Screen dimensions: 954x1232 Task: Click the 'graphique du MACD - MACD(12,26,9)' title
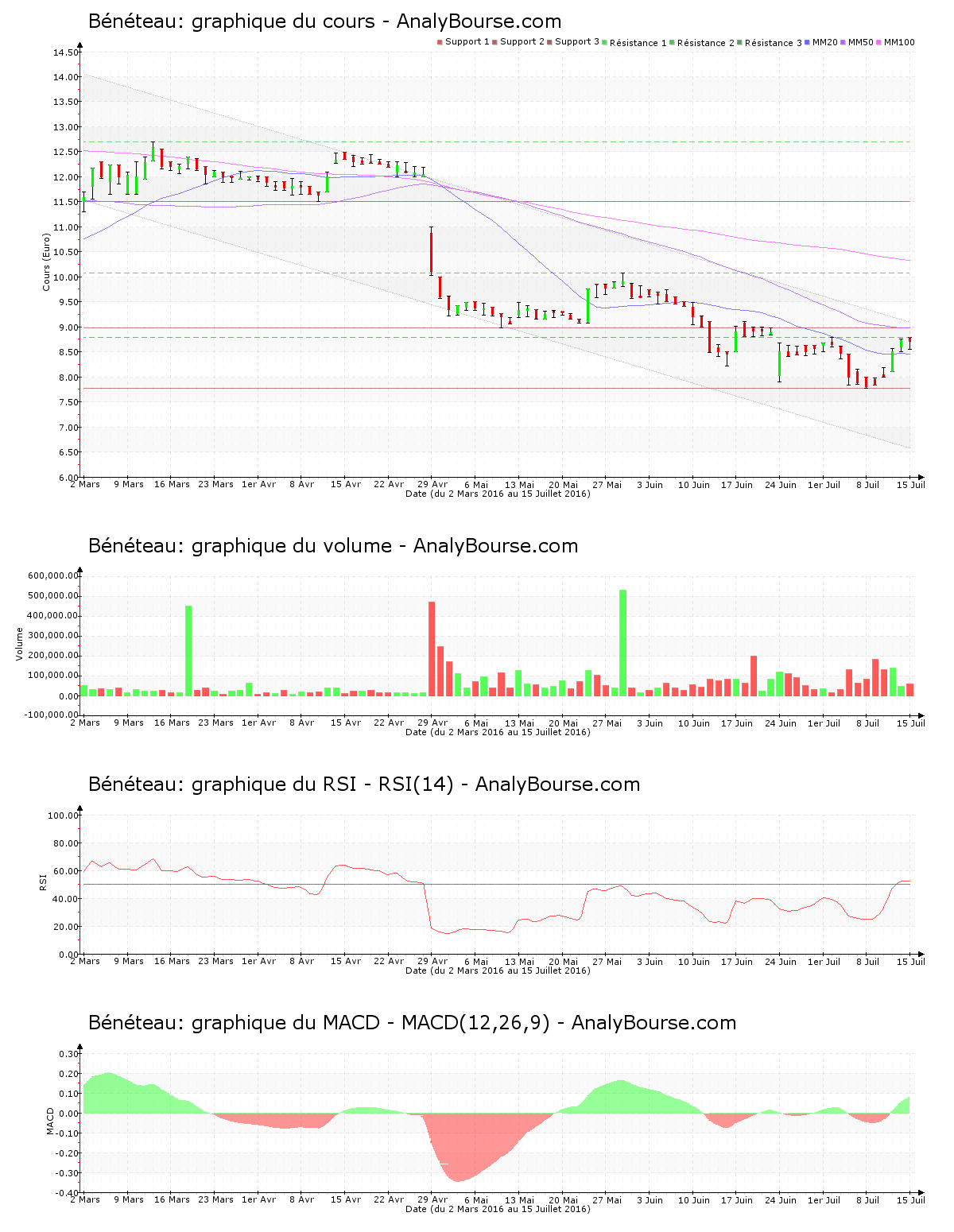[370, 1023]
